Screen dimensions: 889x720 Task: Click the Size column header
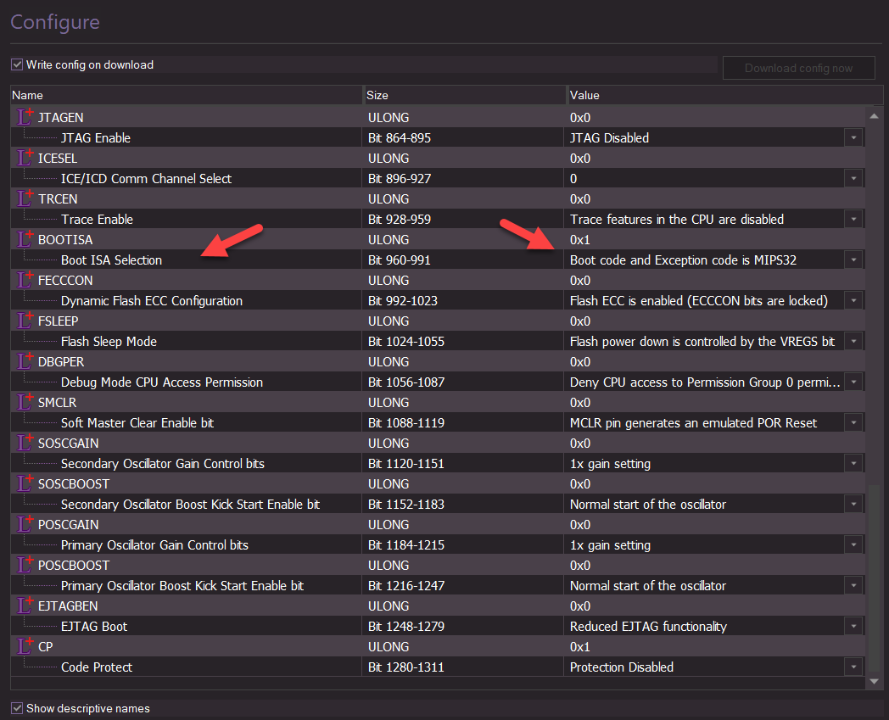(463, 95)
